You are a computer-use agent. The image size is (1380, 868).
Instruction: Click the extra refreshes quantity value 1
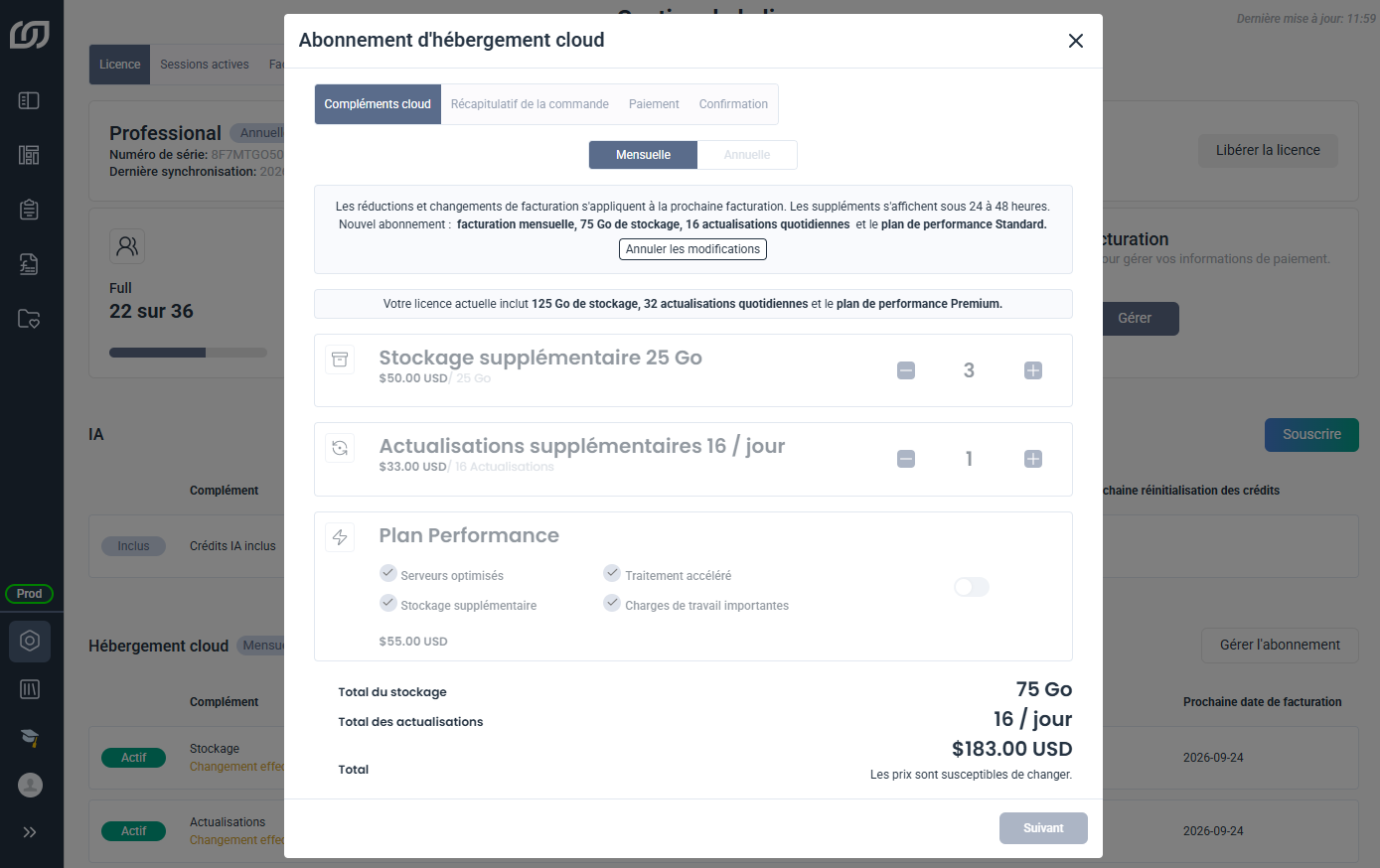(969, 459)
